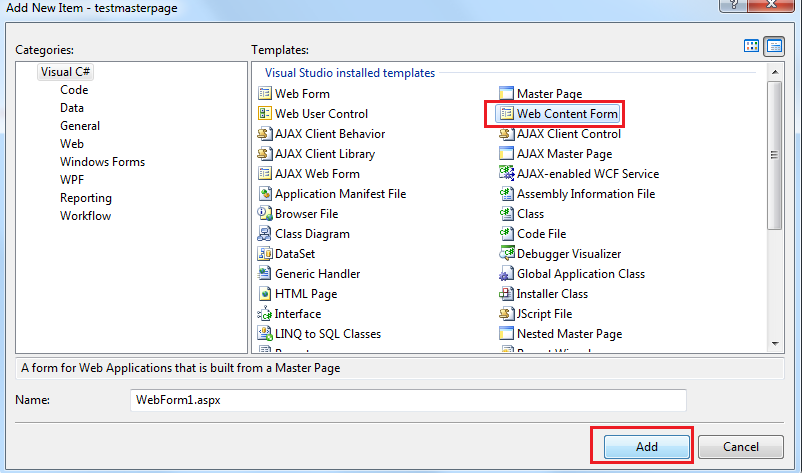The image size is (805, 473).
Task: Switch templates to small icons list view
Action: point(774,46)
